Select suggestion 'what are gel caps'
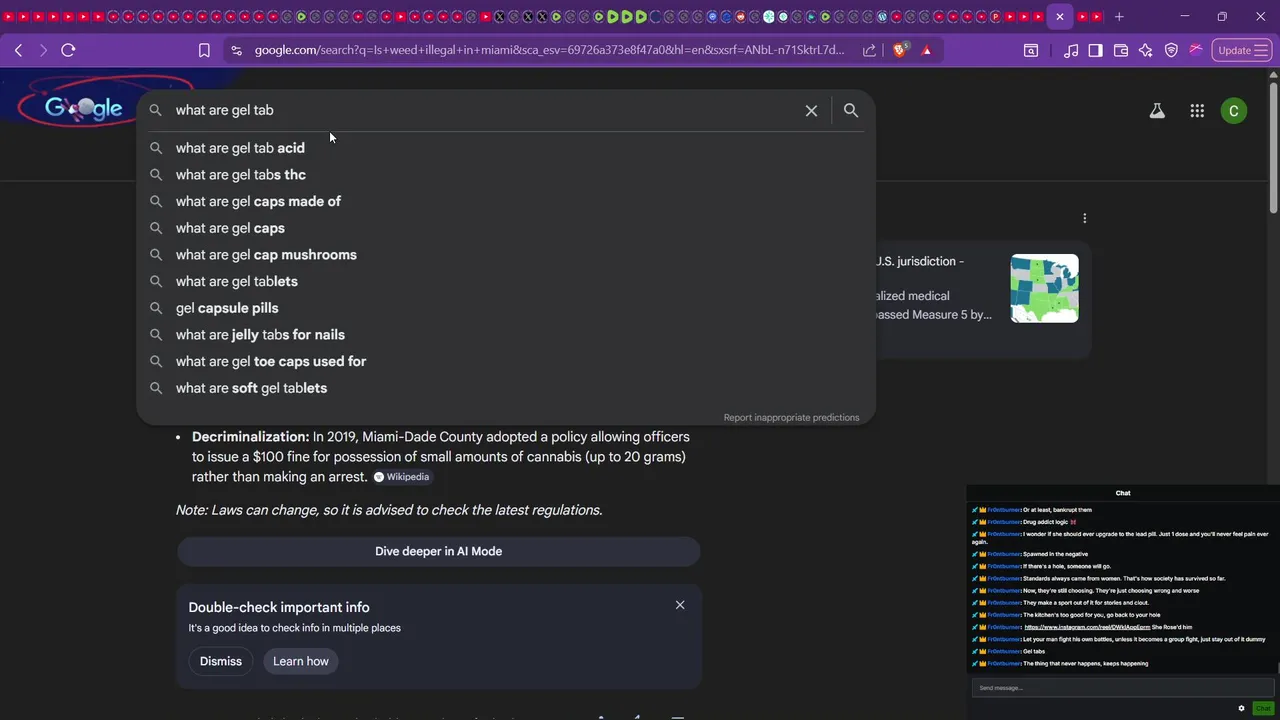 (x=506, y=228)
